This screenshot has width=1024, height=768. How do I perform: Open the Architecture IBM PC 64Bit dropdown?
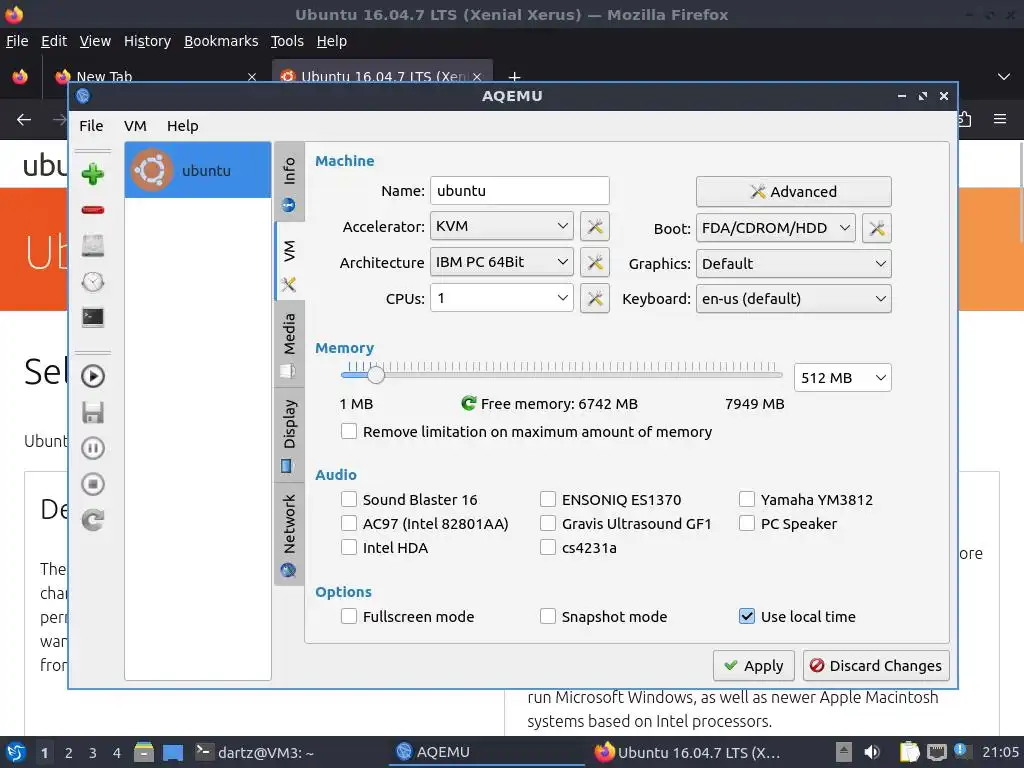point(502,262)
